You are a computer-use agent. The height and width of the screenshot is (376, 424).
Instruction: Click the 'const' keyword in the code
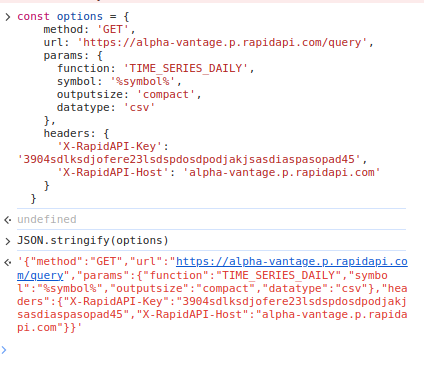pos(33,16)
